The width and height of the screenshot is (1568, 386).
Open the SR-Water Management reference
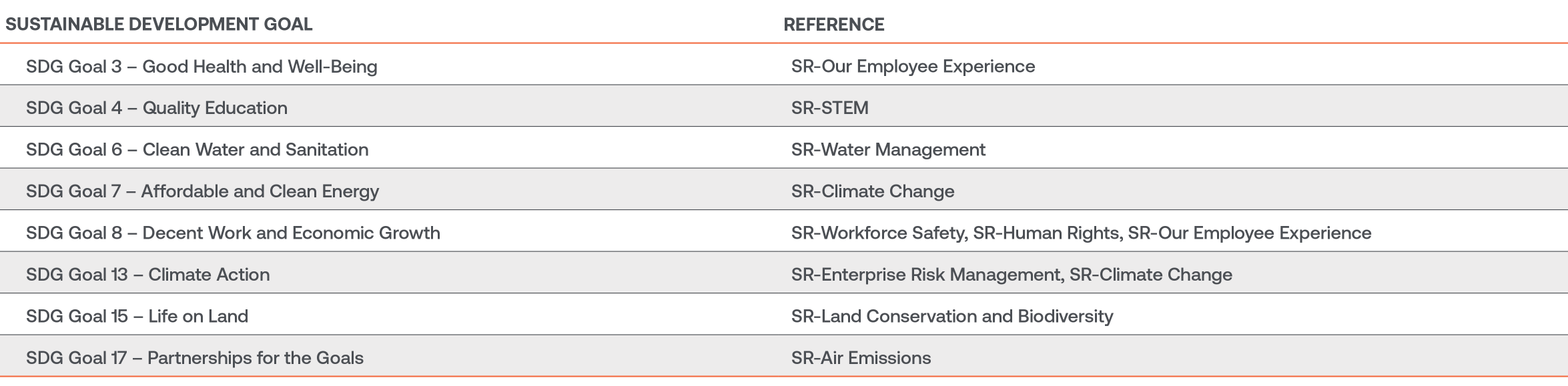(x=888, y=150)
